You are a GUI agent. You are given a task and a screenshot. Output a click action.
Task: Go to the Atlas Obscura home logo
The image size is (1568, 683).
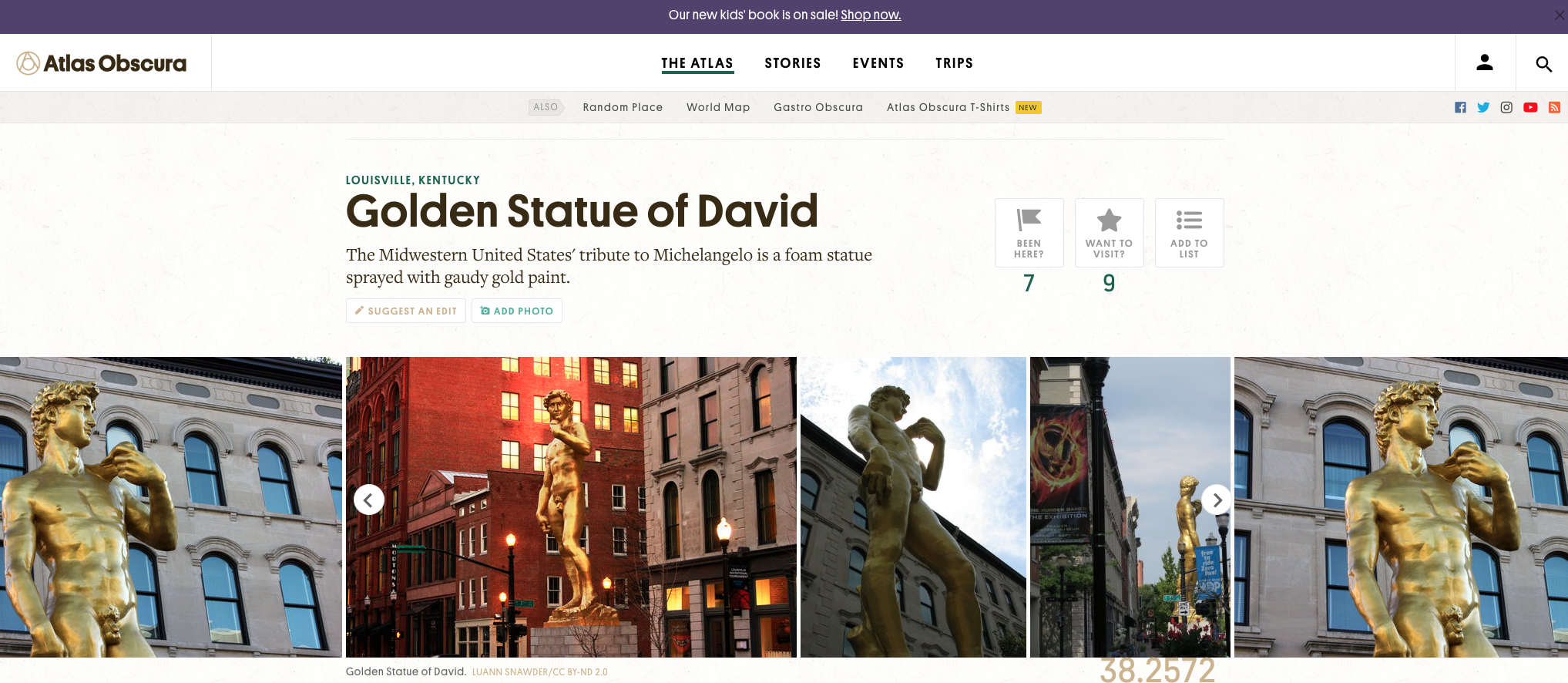pos(102,63)
